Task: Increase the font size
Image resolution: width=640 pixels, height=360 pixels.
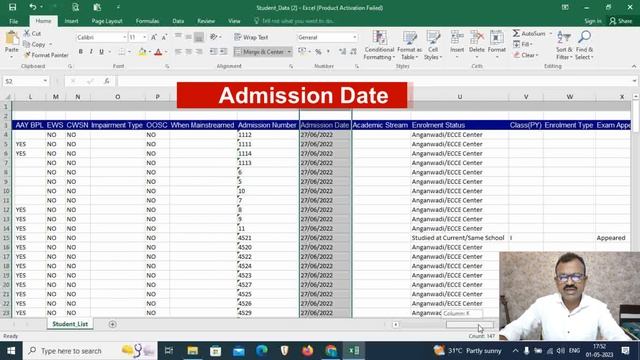Action: tap(154, 37)
